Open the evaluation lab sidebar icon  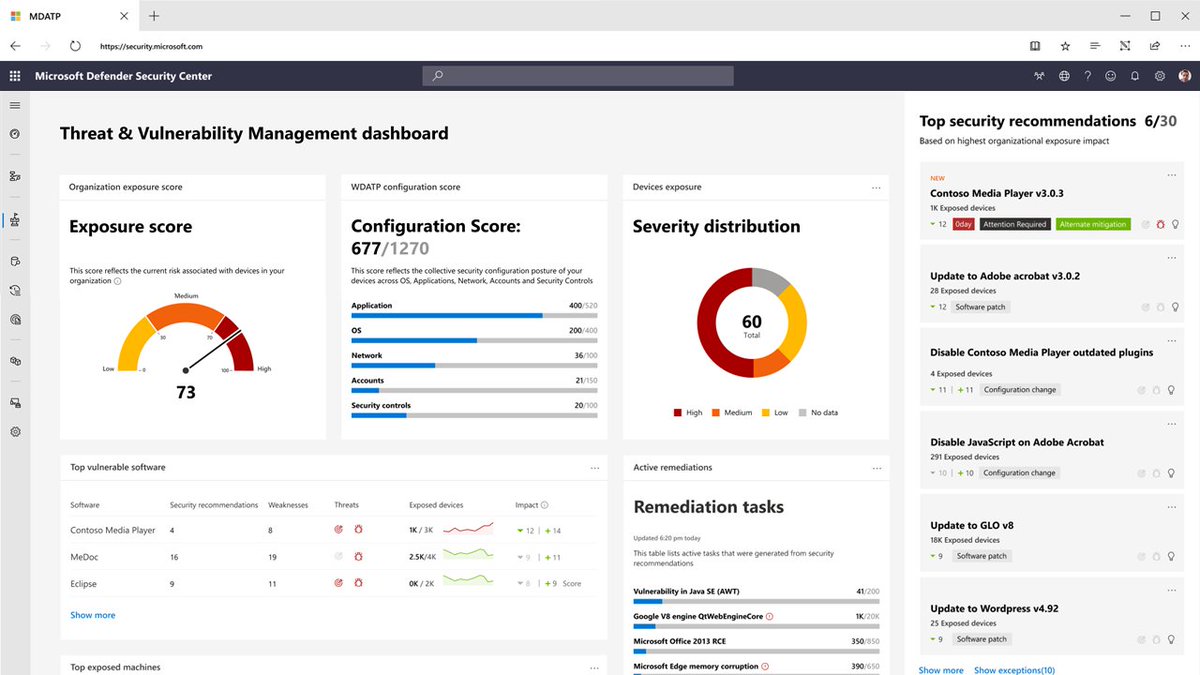[x=15, y=402]
